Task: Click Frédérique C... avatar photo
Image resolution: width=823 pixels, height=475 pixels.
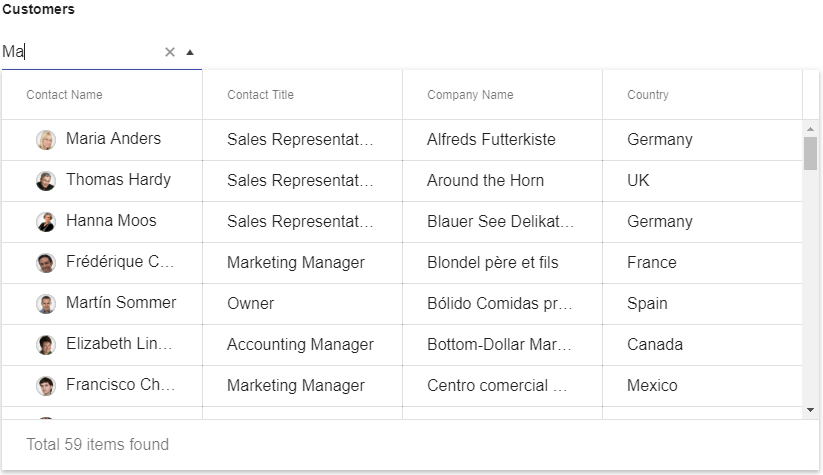Action: pyautogui.click(x=46, y=262)
